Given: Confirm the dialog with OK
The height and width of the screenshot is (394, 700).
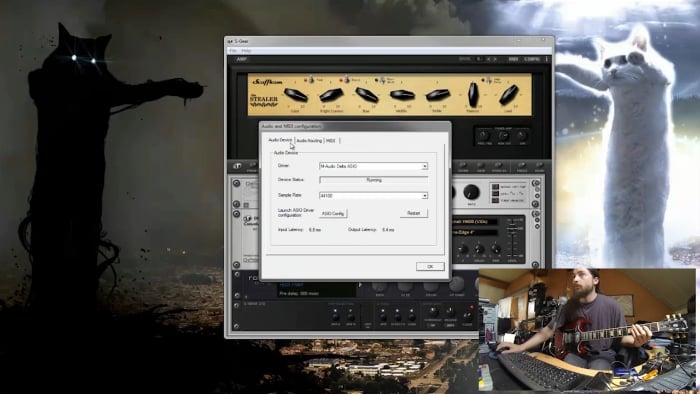Looking at the screenshot, I should pos(430,266).
